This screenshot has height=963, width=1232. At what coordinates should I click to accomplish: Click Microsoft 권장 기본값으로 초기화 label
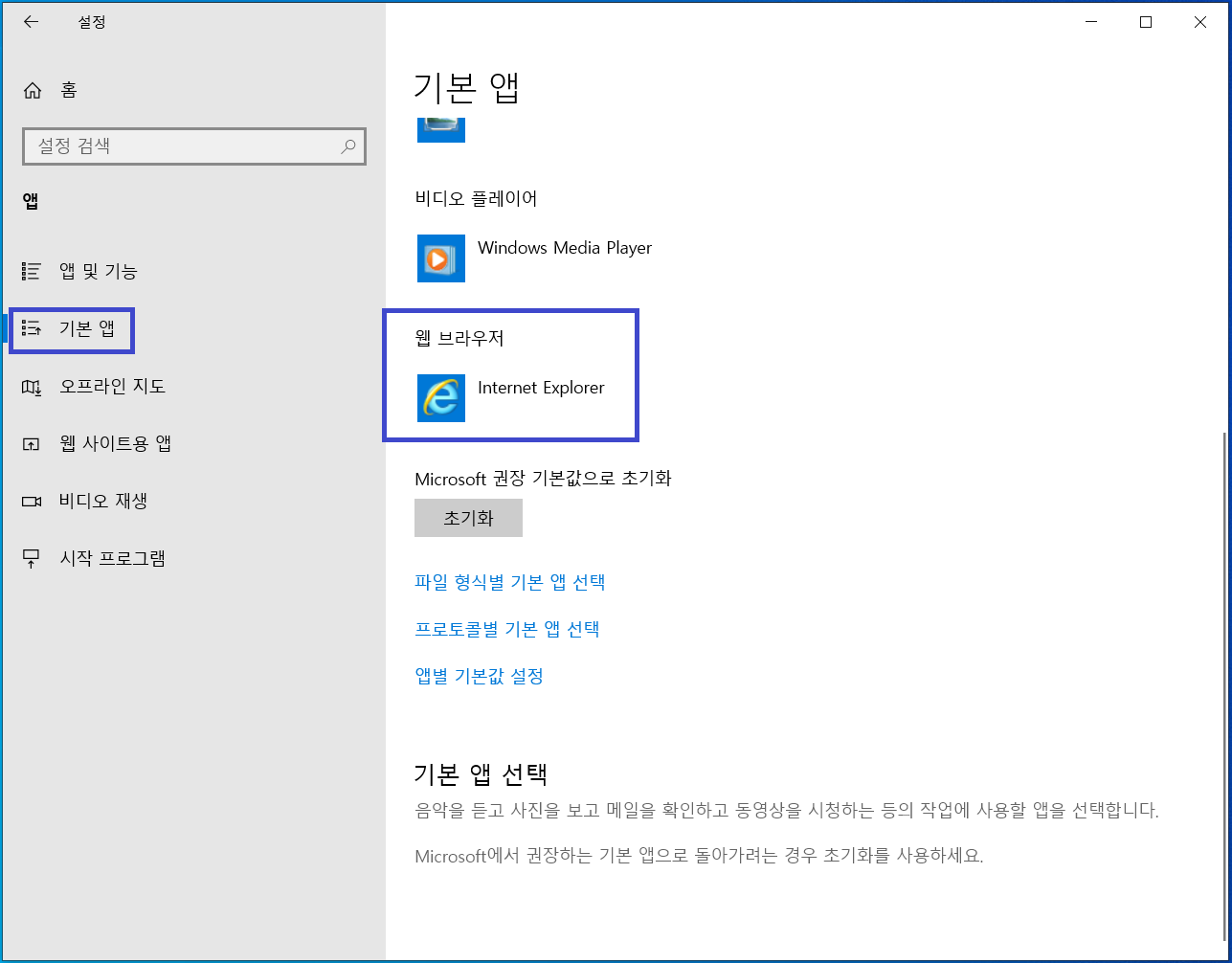tap(543, 479)
